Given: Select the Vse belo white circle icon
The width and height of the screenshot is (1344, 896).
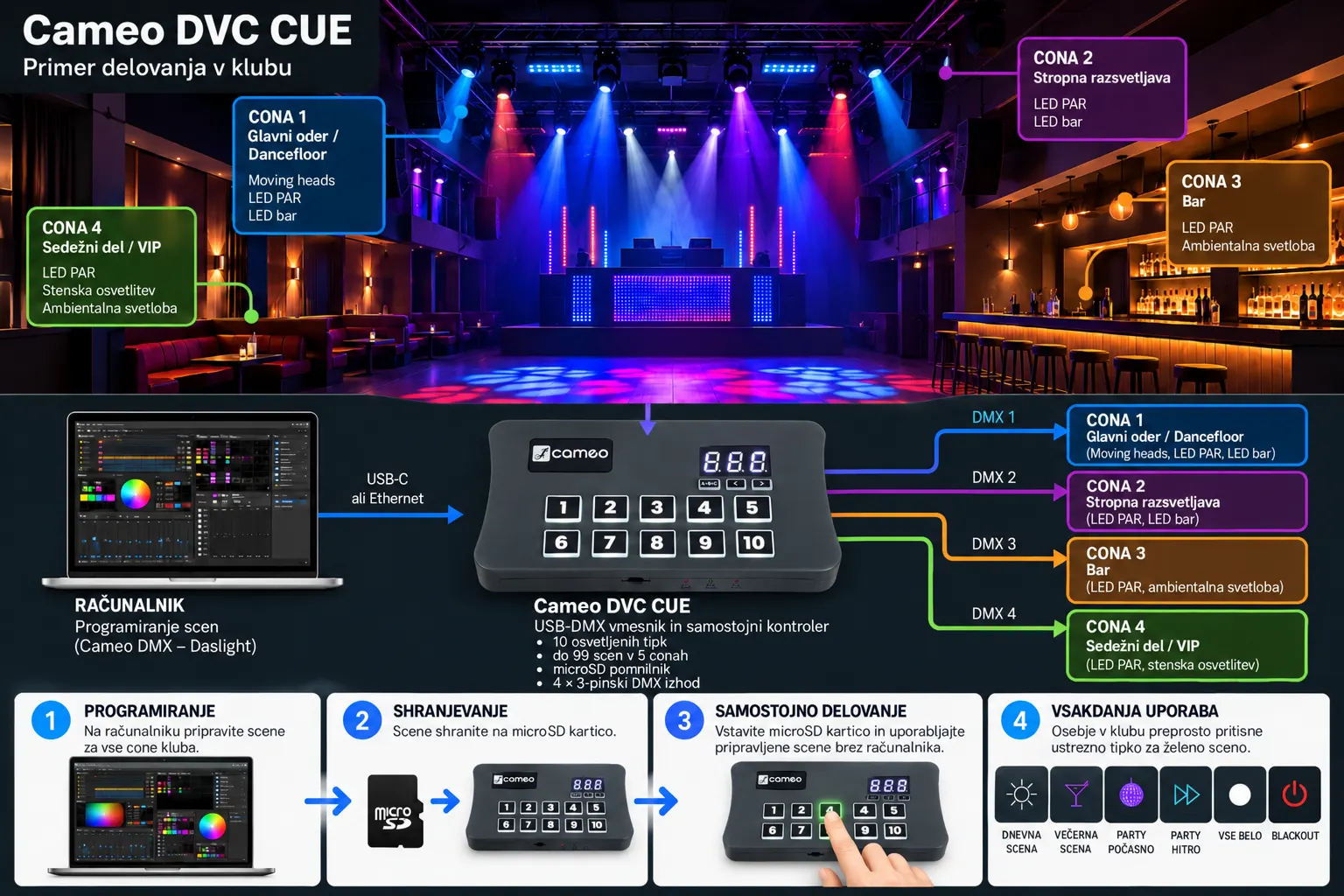Looking at the screenshot, I should 1240,794.
